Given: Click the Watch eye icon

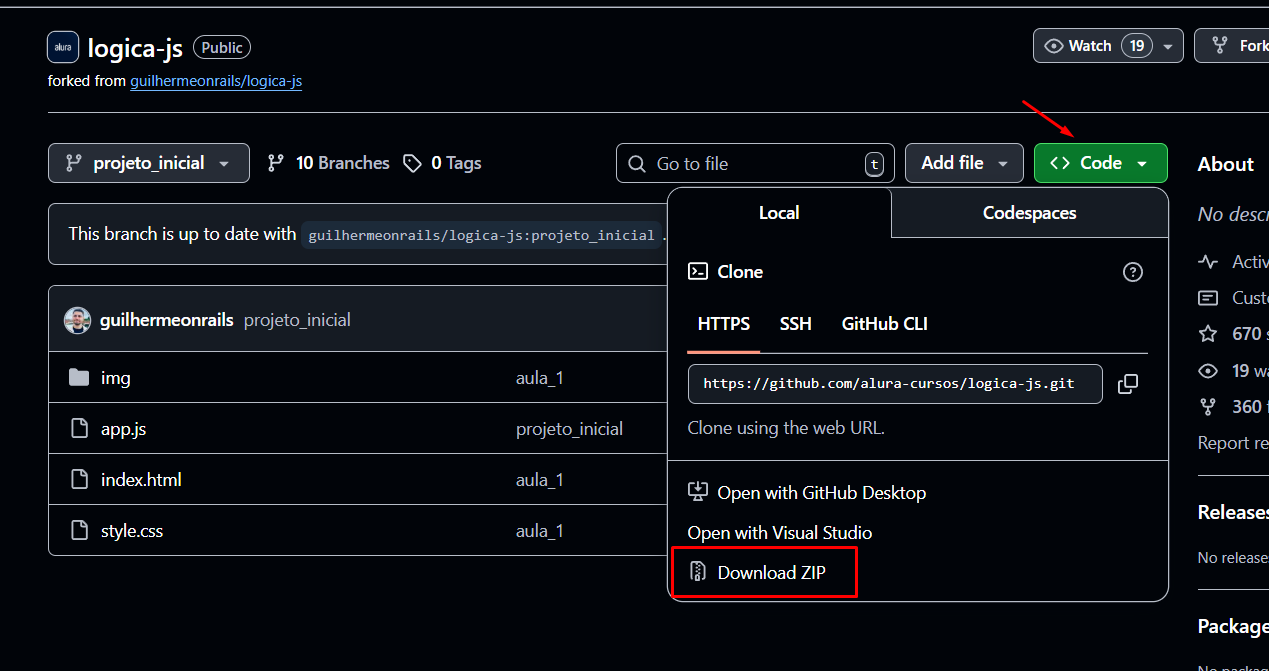Looking at the screenshot, I should 1053,45.
